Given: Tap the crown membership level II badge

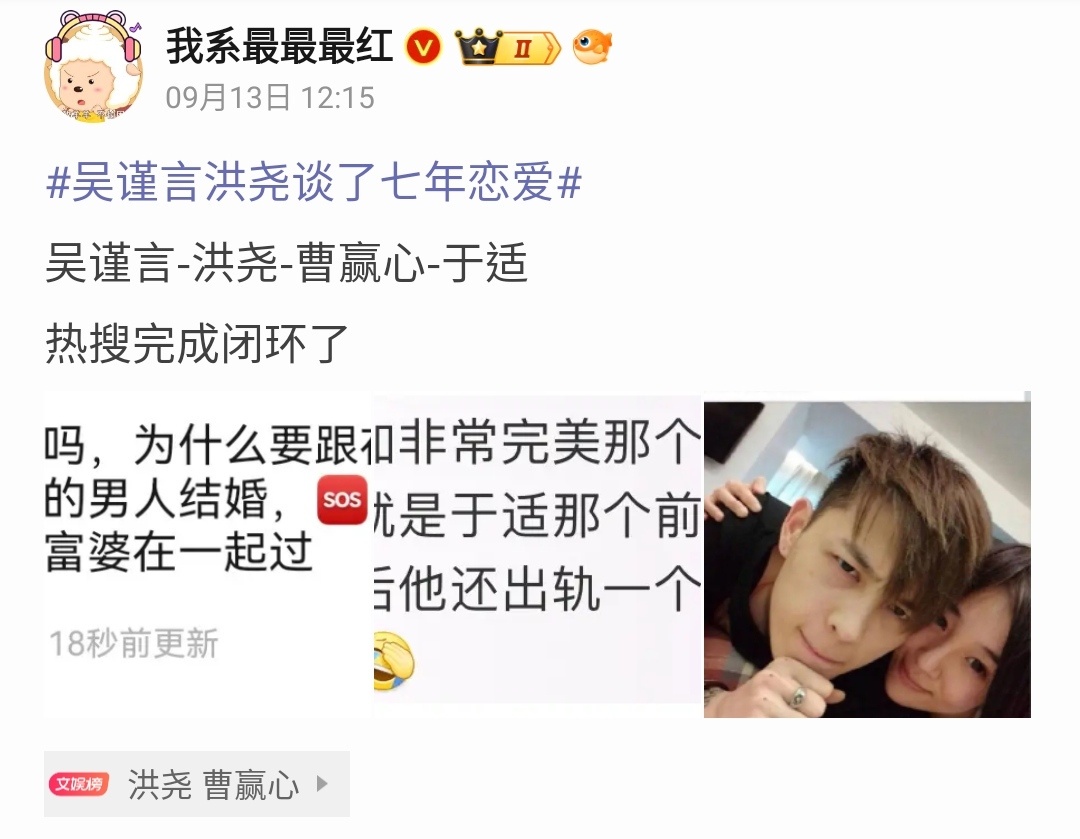Looking at the screenshot, I should [x=507, y=48].
